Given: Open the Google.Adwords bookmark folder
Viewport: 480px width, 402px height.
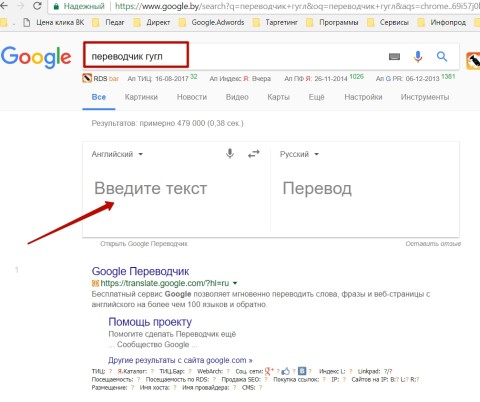Looking at the screenshot, I should pyautogui.click(x=211, y=22).
